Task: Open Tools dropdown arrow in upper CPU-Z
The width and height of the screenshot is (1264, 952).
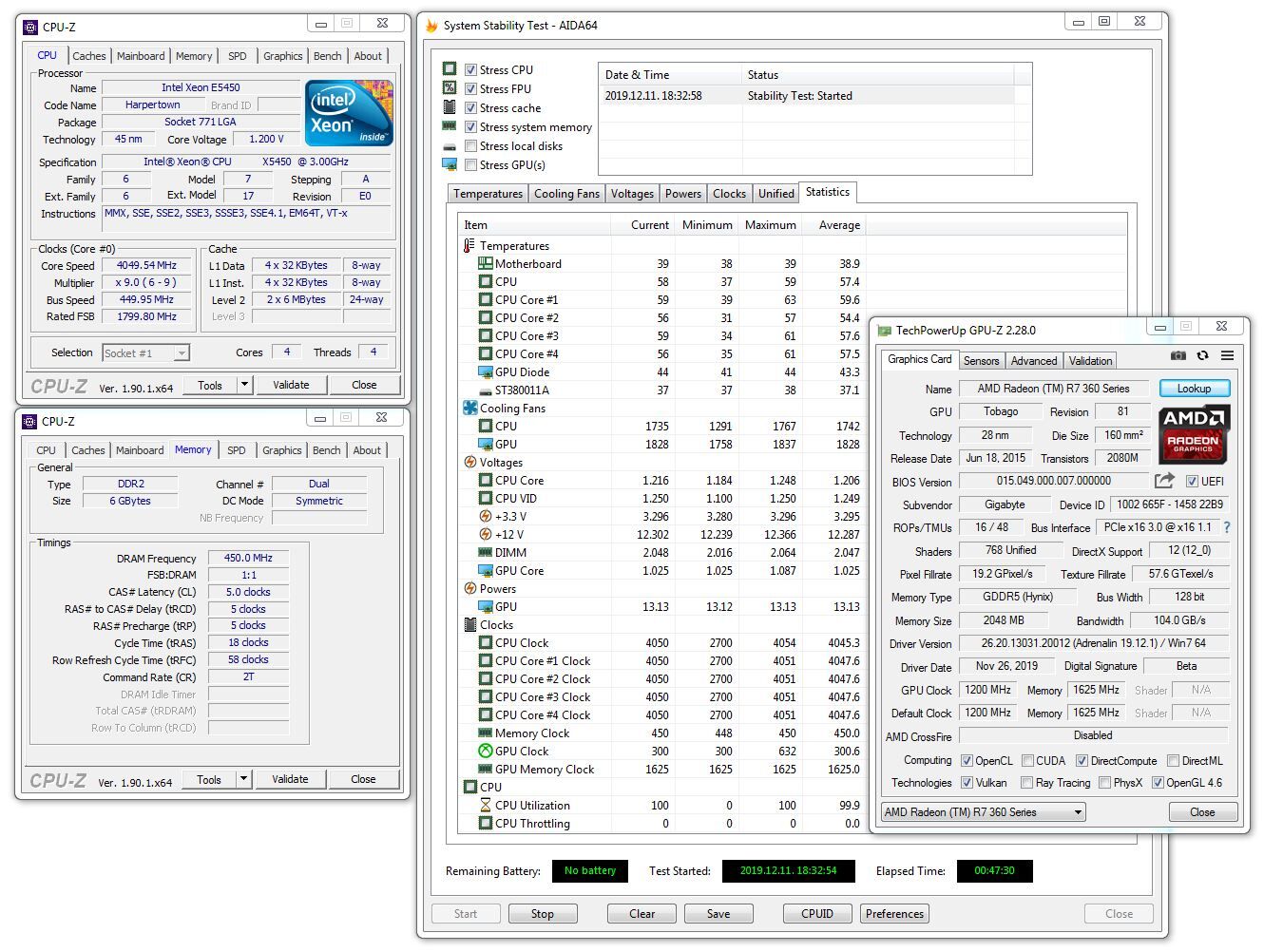Action: (244, 385)
